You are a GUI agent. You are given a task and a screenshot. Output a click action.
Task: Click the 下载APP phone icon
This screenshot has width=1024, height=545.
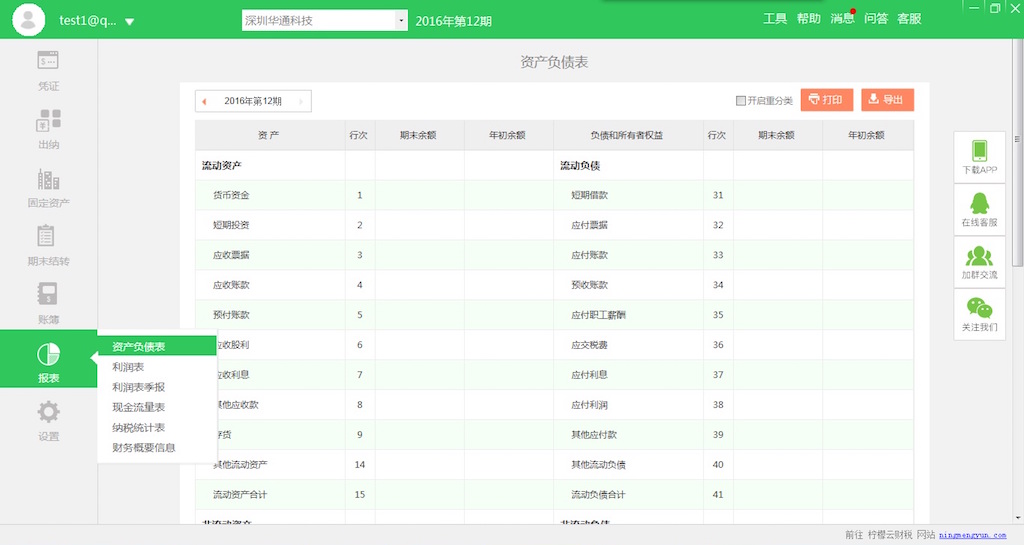[x=979, y=151]
